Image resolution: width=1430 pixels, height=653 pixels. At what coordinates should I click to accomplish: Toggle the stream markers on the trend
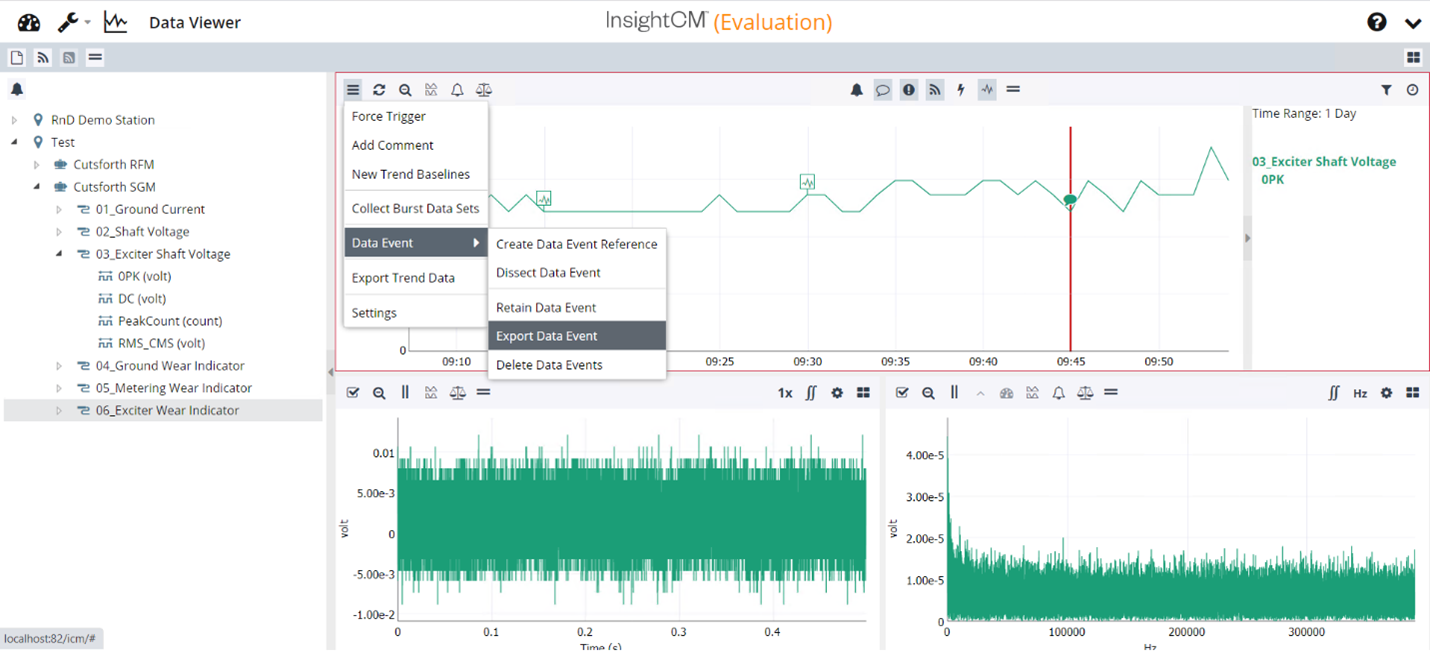click(x=935, y=90)
